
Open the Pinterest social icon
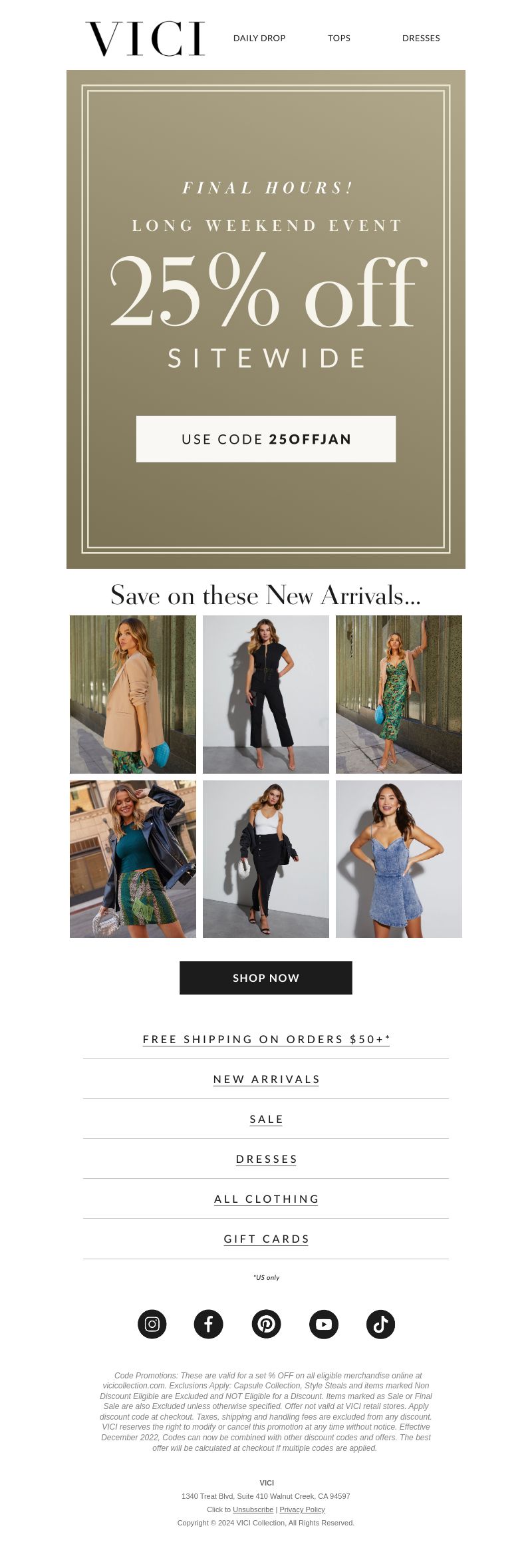coord(266,1324)
